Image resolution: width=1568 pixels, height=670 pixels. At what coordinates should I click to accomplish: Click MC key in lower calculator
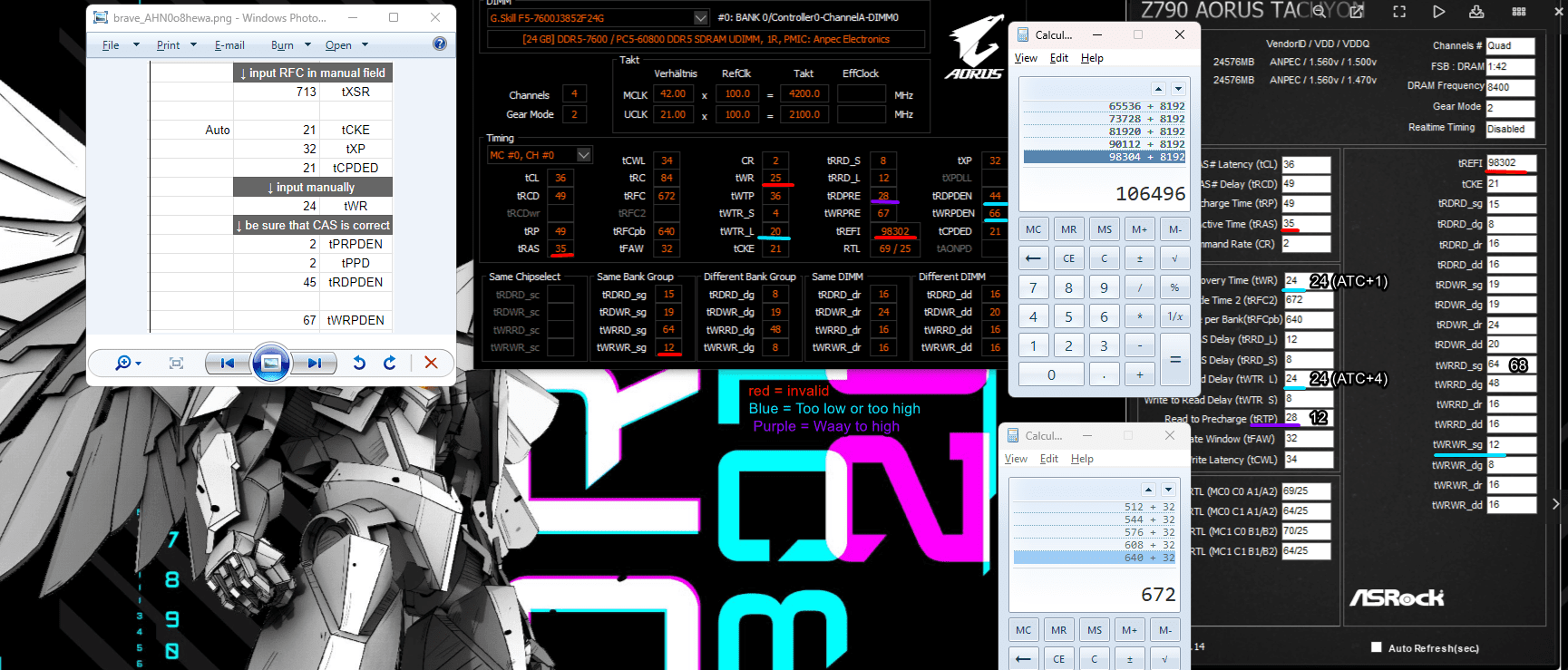tap(1023, 630)
